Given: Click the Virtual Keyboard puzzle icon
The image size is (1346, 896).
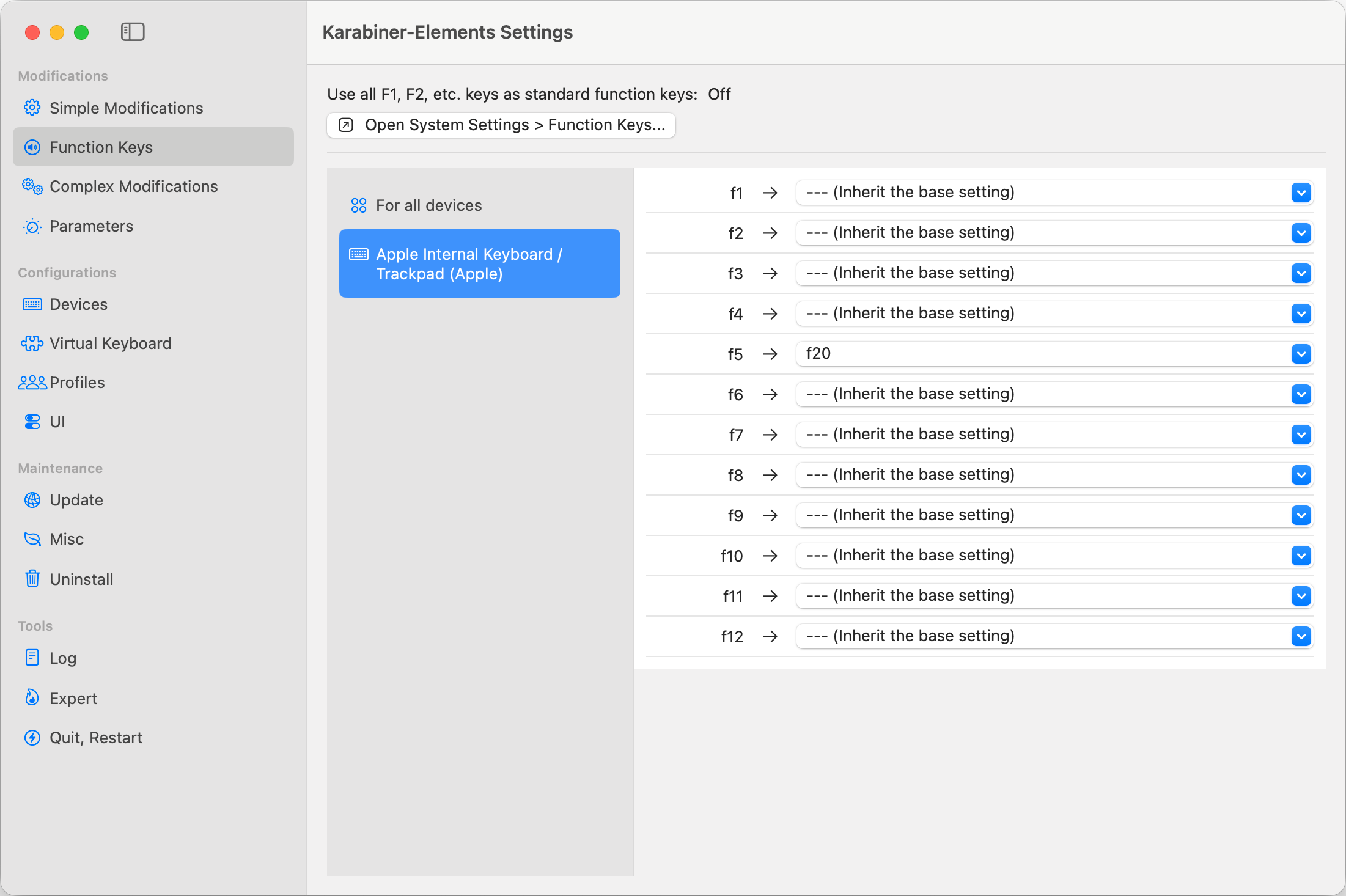Looking at the screenshot, I should click(x=32, y=343).
